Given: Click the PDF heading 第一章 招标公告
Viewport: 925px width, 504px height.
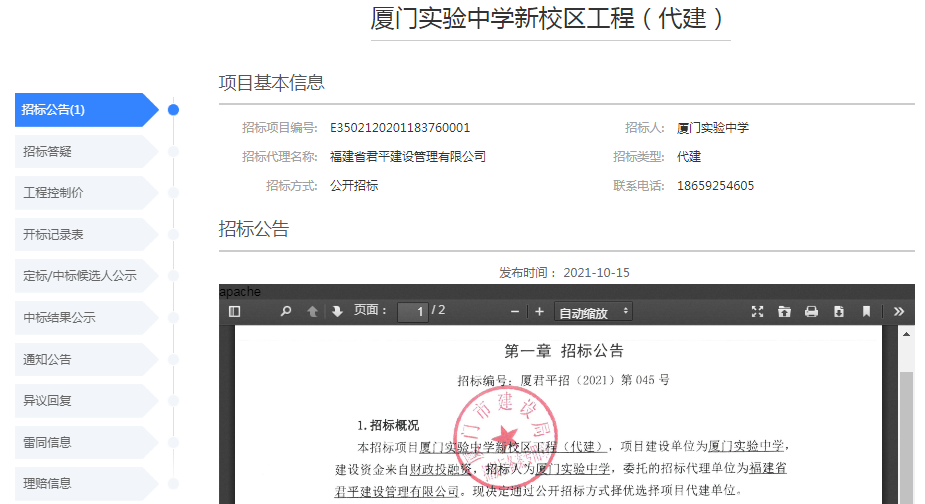Looking at the screenshot, I should click(x=564, y=351).
